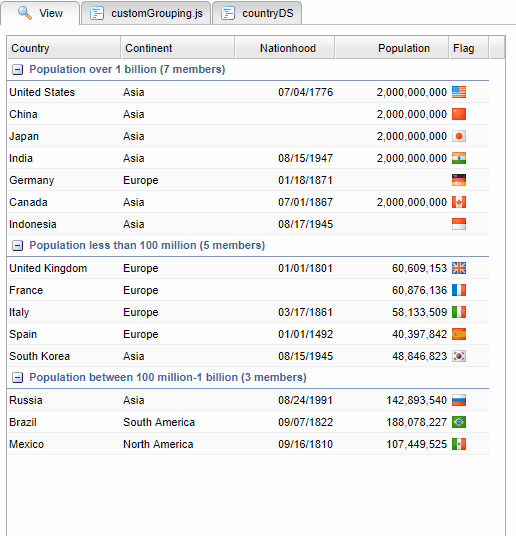Click the 48,846,823 population value
This screenshot has width=516, height=536.
coord(419,356)
